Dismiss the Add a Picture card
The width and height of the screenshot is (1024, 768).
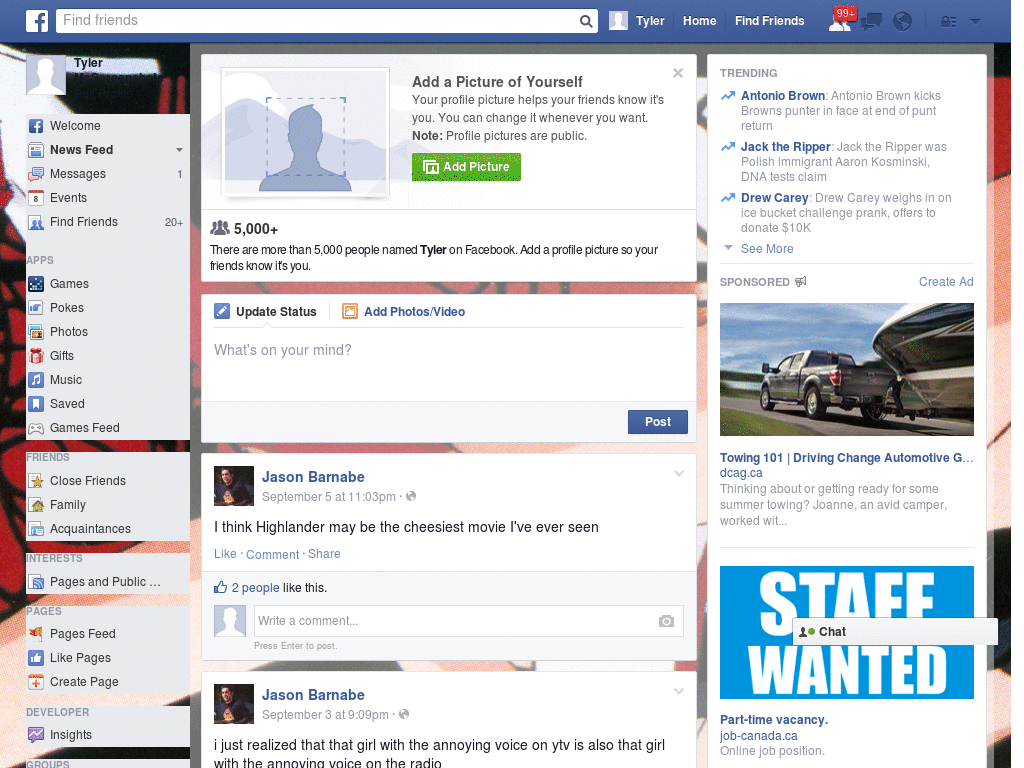[678, 73]
